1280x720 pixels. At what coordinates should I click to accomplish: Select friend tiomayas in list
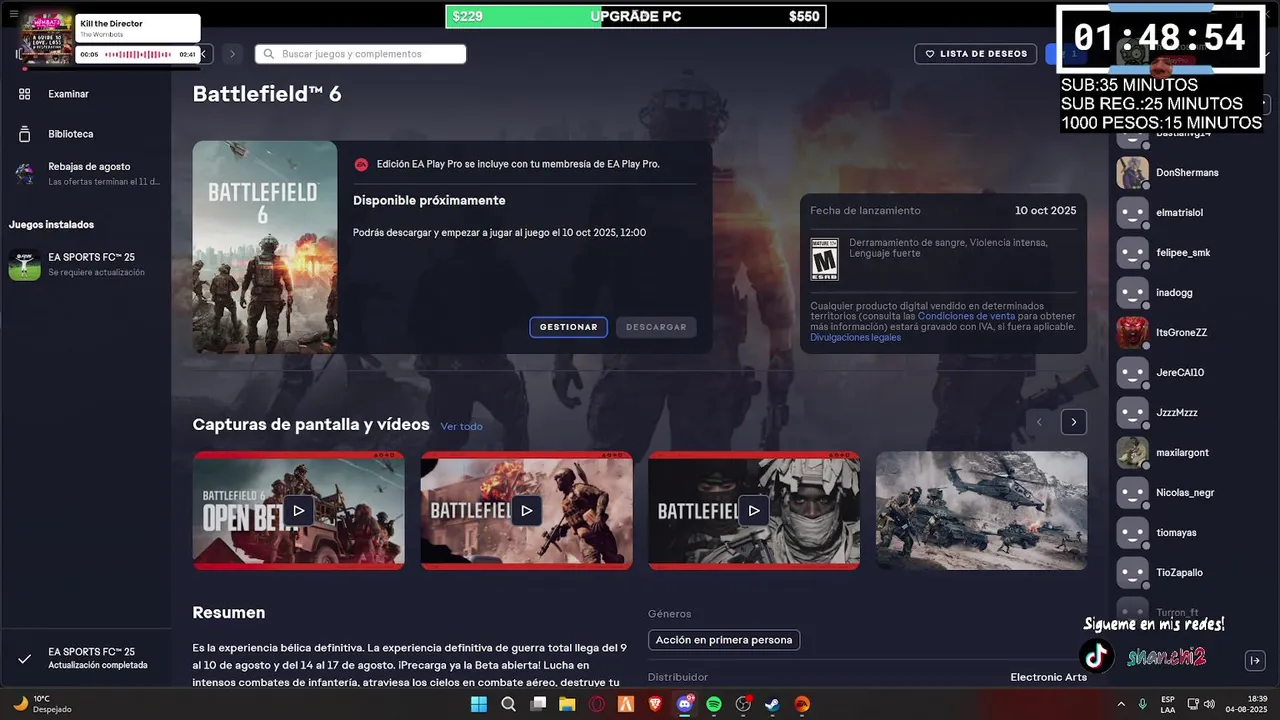(x=1176, y=532)
